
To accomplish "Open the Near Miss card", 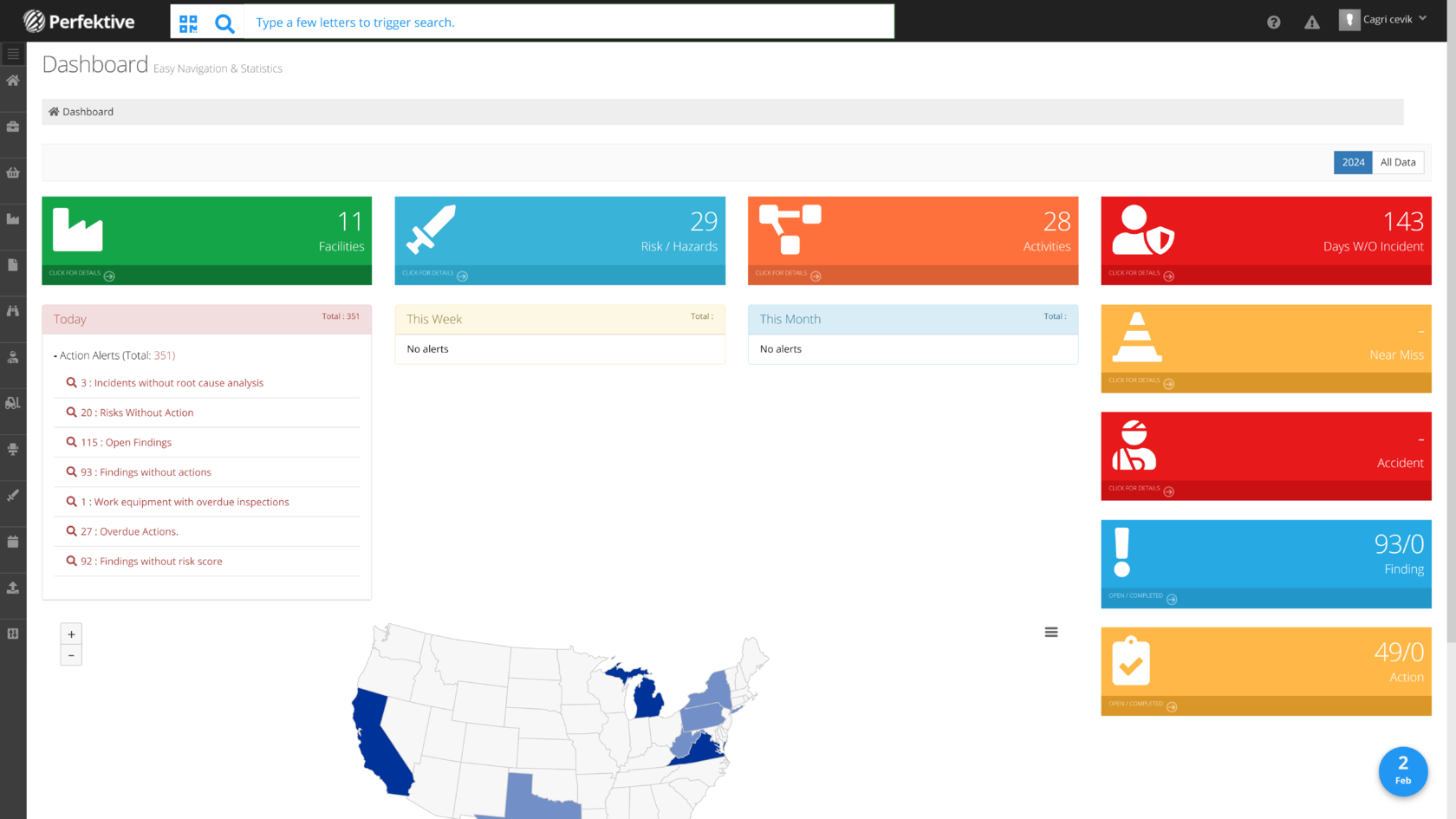I will (1266, 348).
